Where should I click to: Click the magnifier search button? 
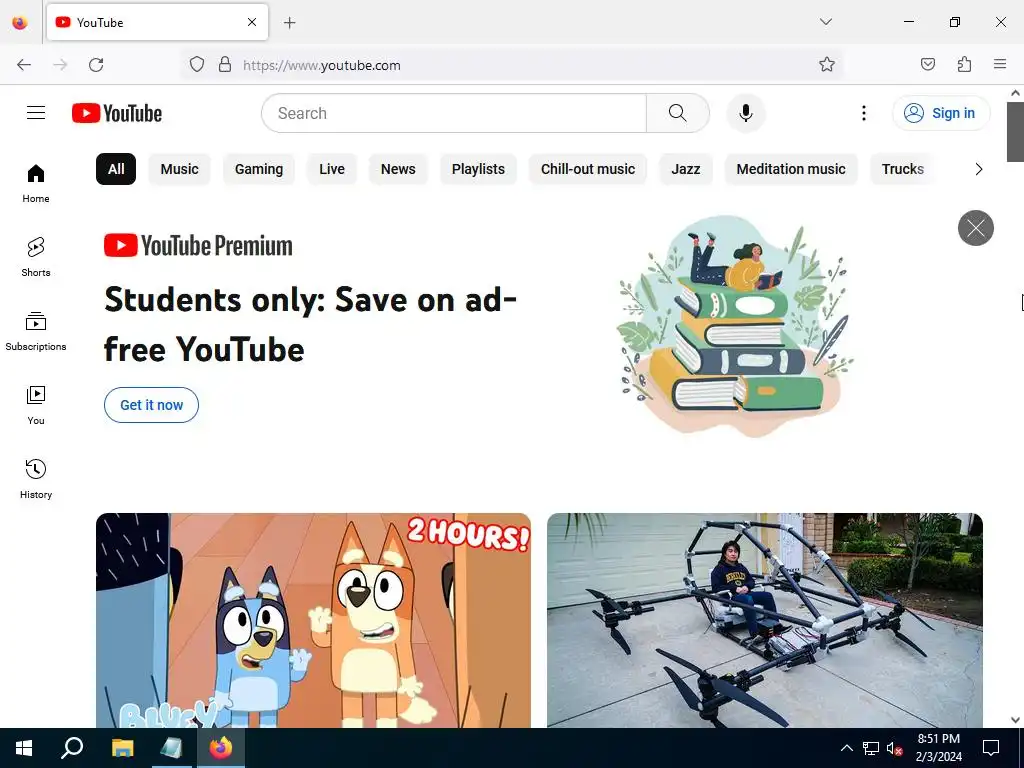pos(678,113)
